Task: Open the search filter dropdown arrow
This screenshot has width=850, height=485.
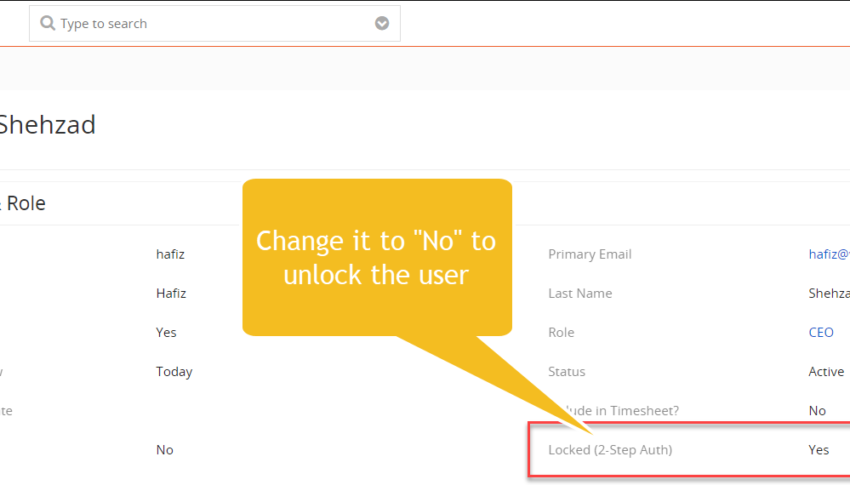Action: (382, 23)
